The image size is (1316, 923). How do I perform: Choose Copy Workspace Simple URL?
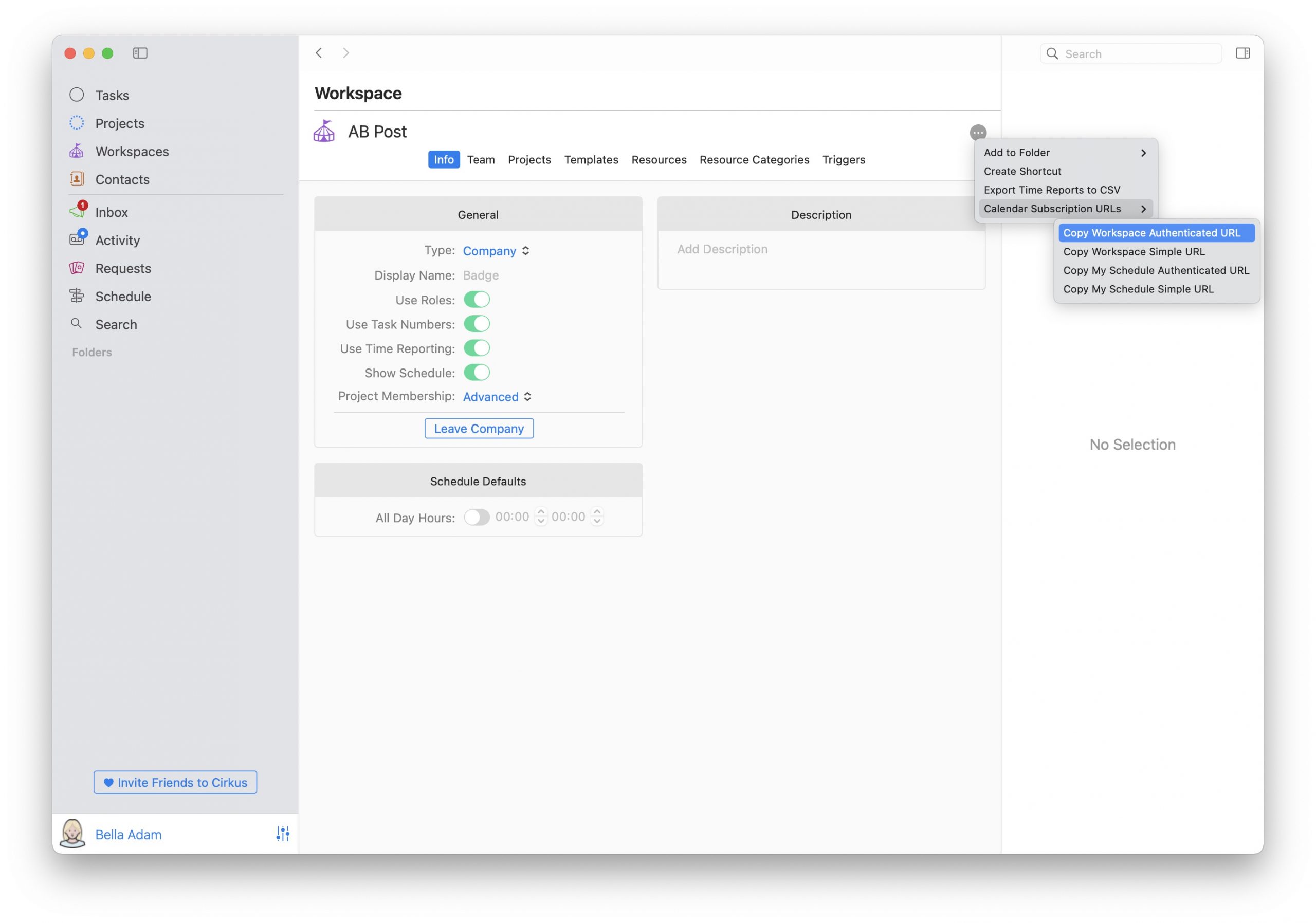point(1156,251)
